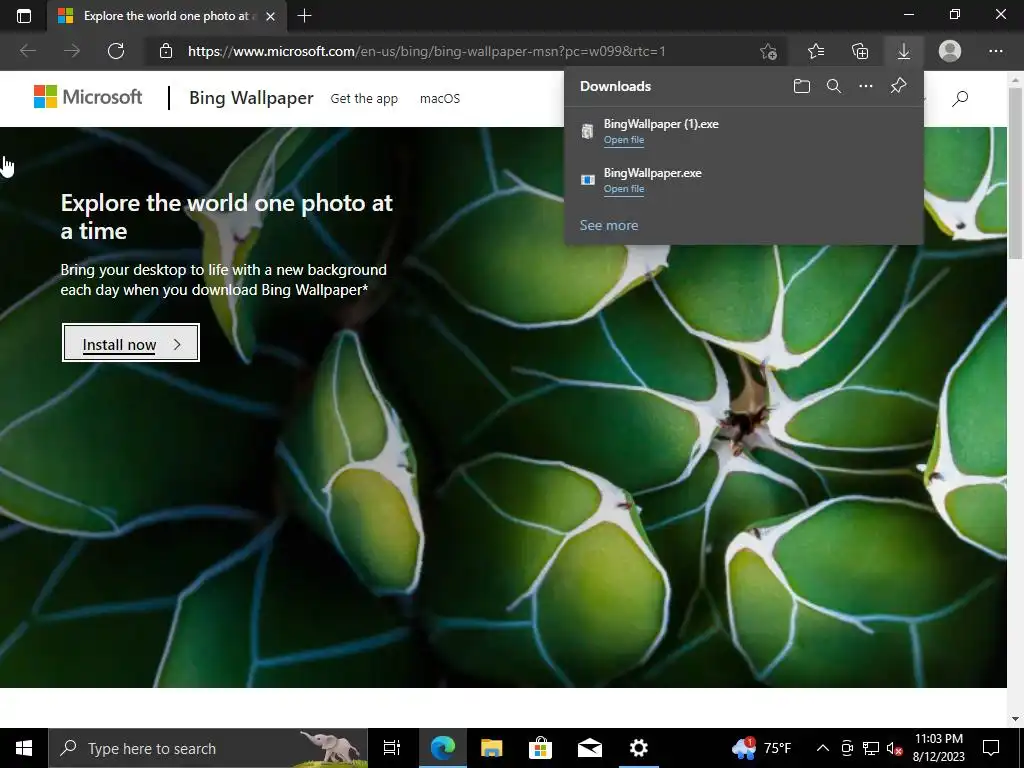The image size is (1024, 768).
Task: Click the page vertical scrollbar thumb
Action: (x=1015, y=173)
